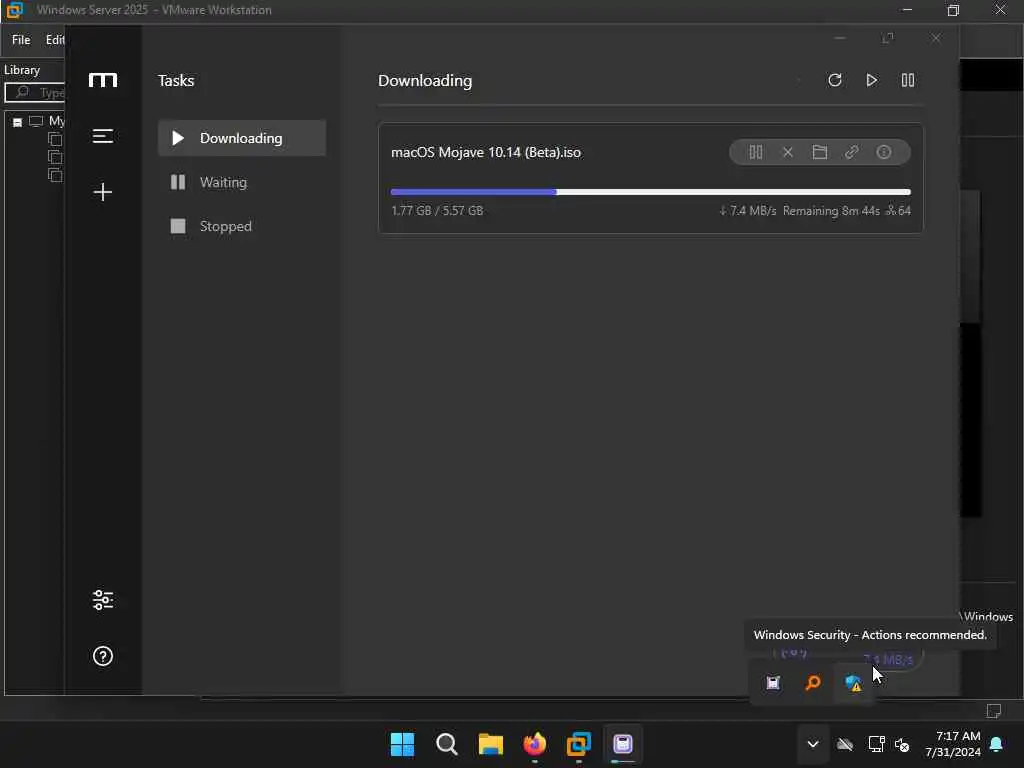This screenshot has width=1024, height=768.
Task: Collapse My Computer tree in VMware library
Action: (18, 122)
